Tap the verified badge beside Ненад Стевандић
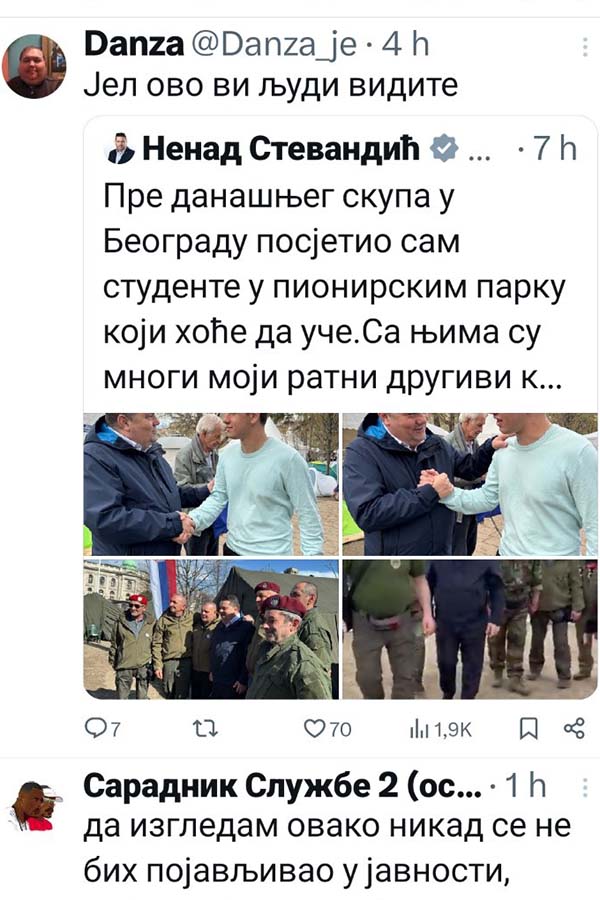The height and width of the screenshot is (900, 600). coord(444,149)
